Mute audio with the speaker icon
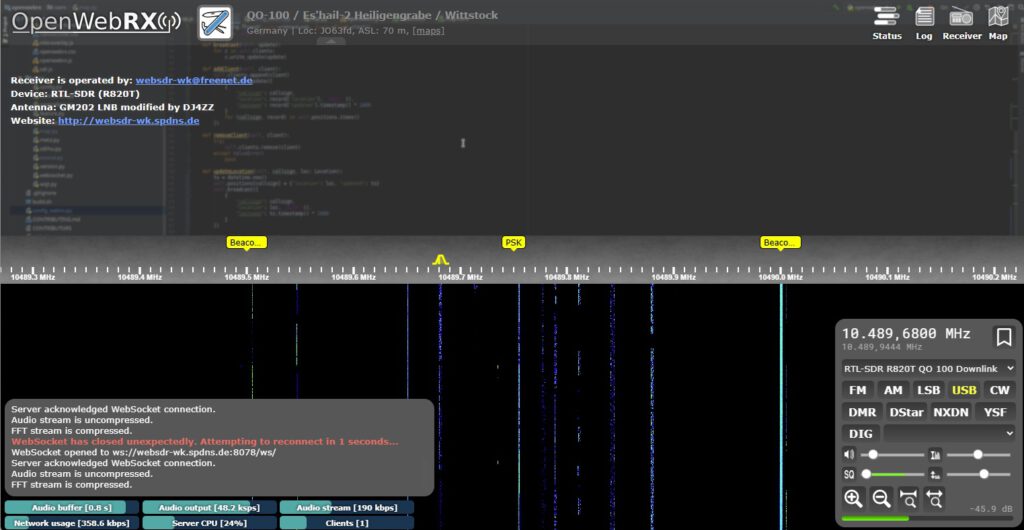The width and height of the screenshot is (1024, 530). pos(851,455)
